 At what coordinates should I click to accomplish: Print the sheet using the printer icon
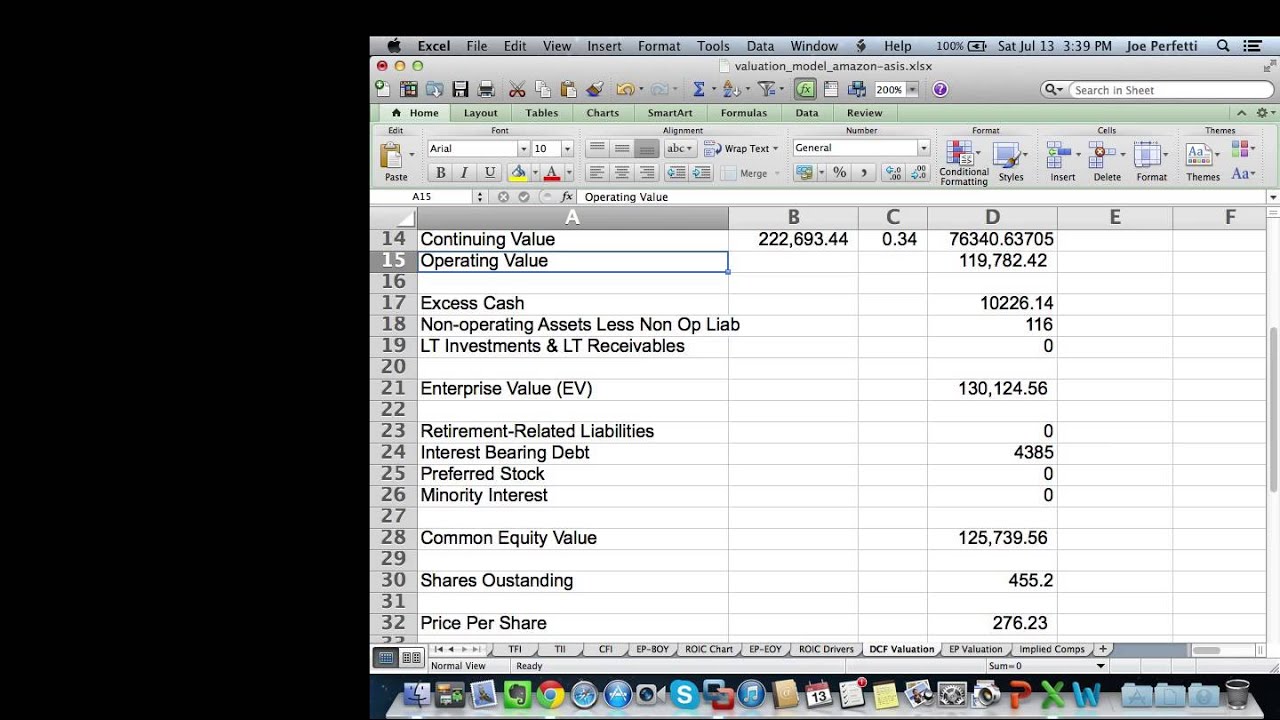click(486, 89)
